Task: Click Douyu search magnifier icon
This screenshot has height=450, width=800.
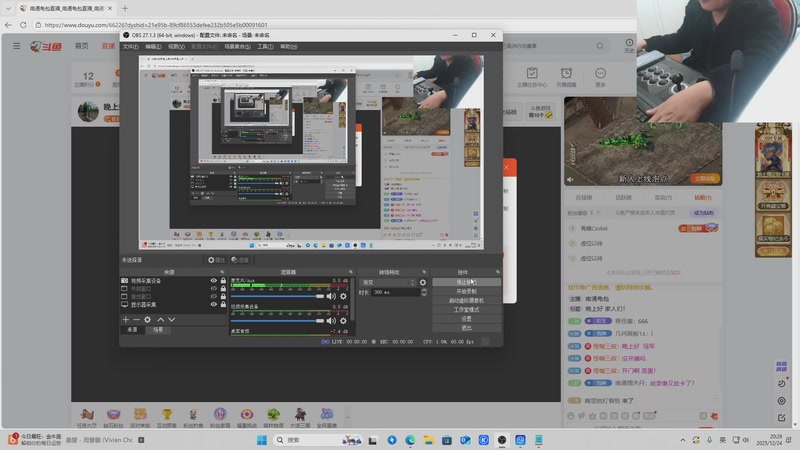Action: coord(600,46)
